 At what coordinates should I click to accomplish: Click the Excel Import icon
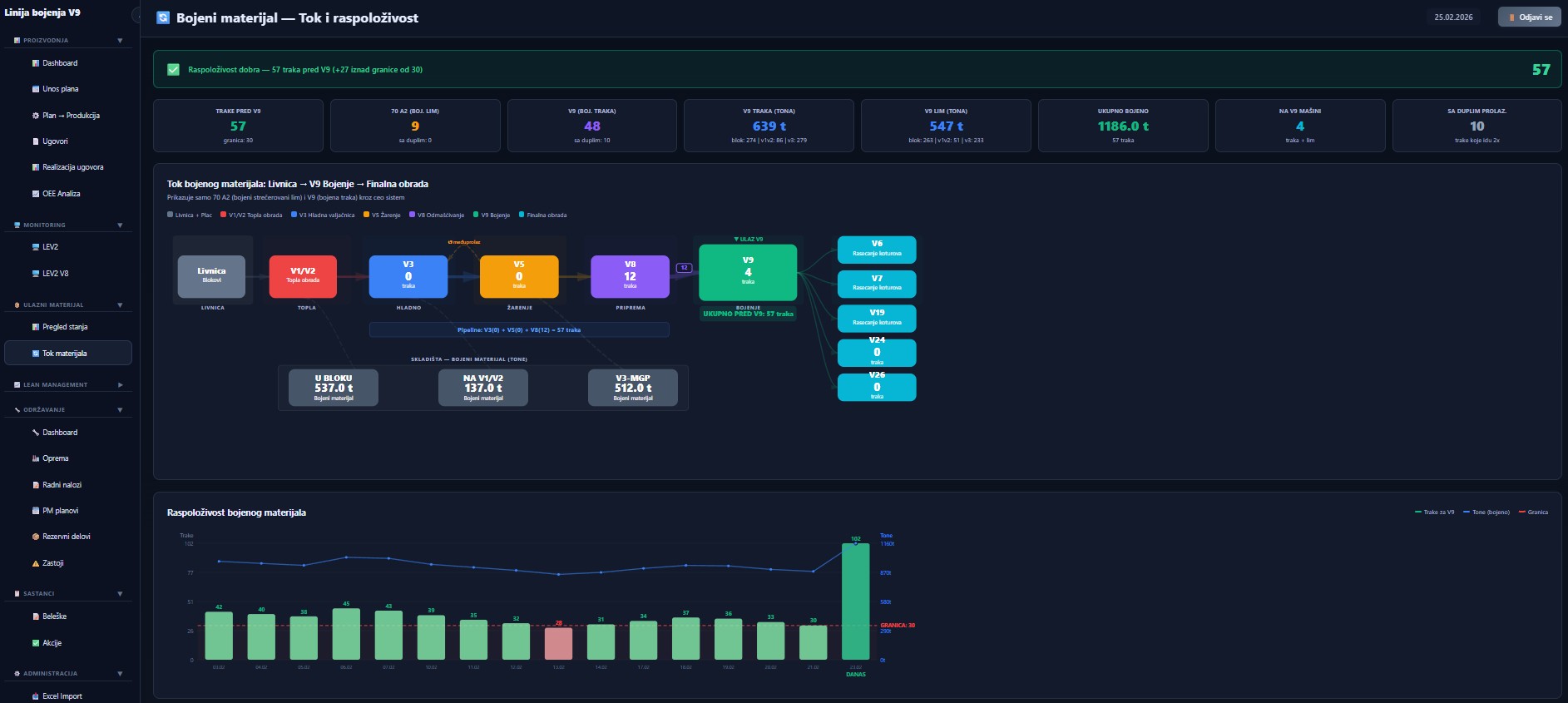click(x=36, y=696)
